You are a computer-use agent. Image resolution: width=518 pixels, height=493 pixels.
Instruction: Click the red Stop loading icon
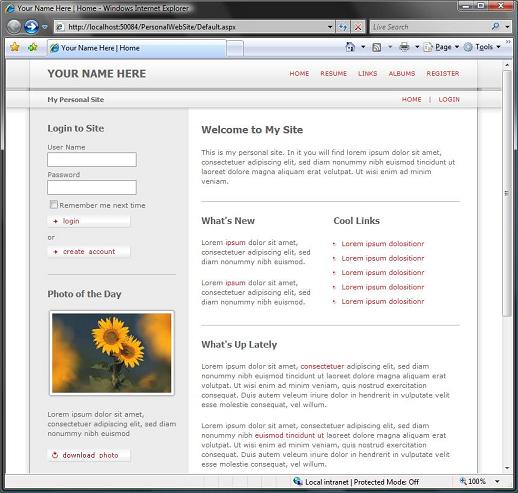click(x=358, y=27)
